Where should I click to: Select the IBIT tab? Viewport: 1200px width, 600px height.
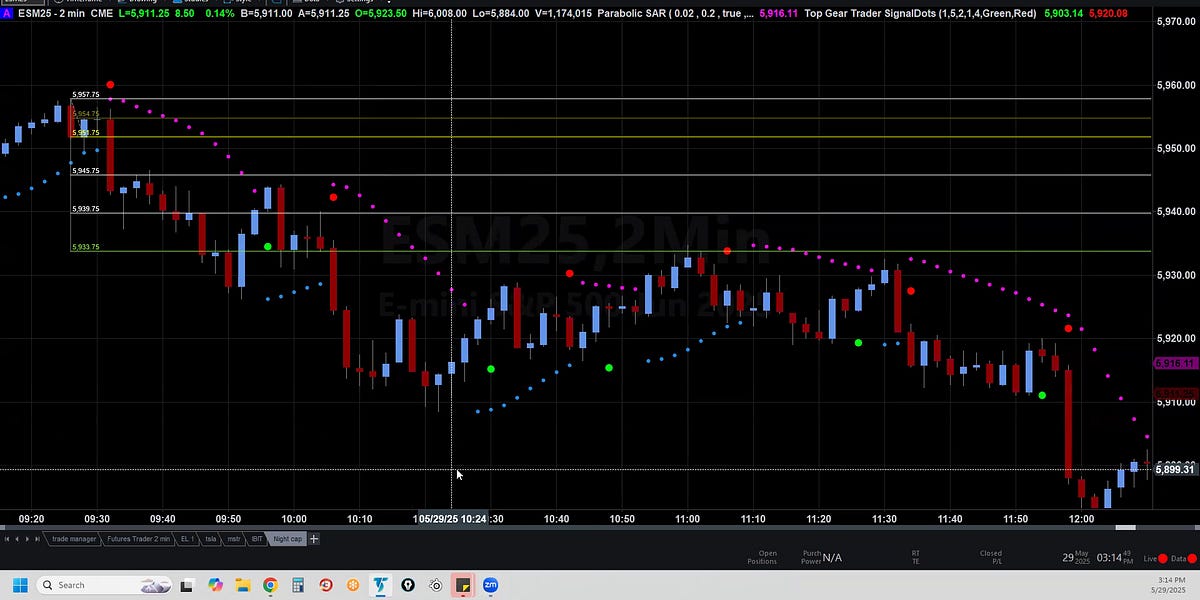coord(257,539)
